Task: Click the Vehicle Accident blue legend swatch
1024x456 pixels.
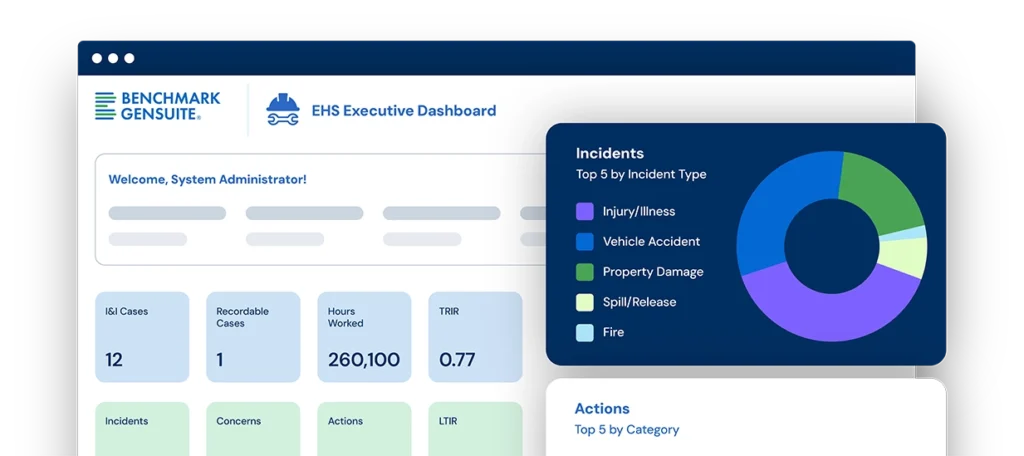Action: (584, 242)
